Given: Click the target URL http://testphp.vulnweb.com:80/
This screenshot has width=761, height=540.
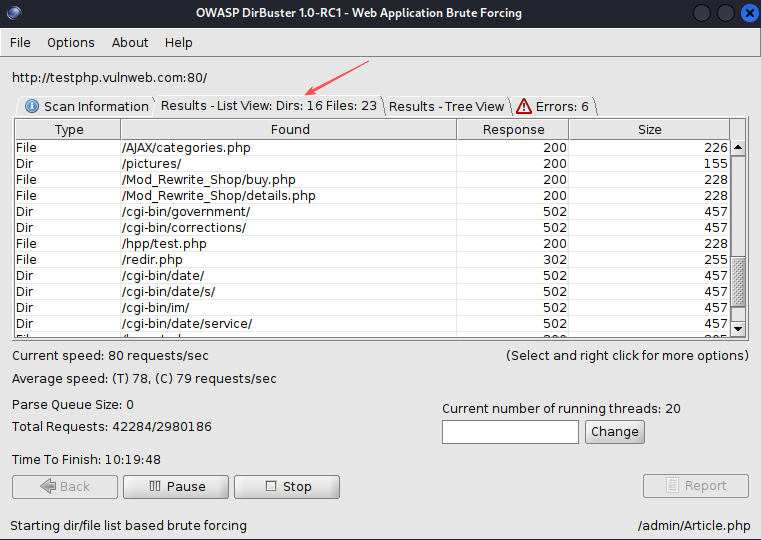Looking at the screenshot, I should tap(110, 78).
